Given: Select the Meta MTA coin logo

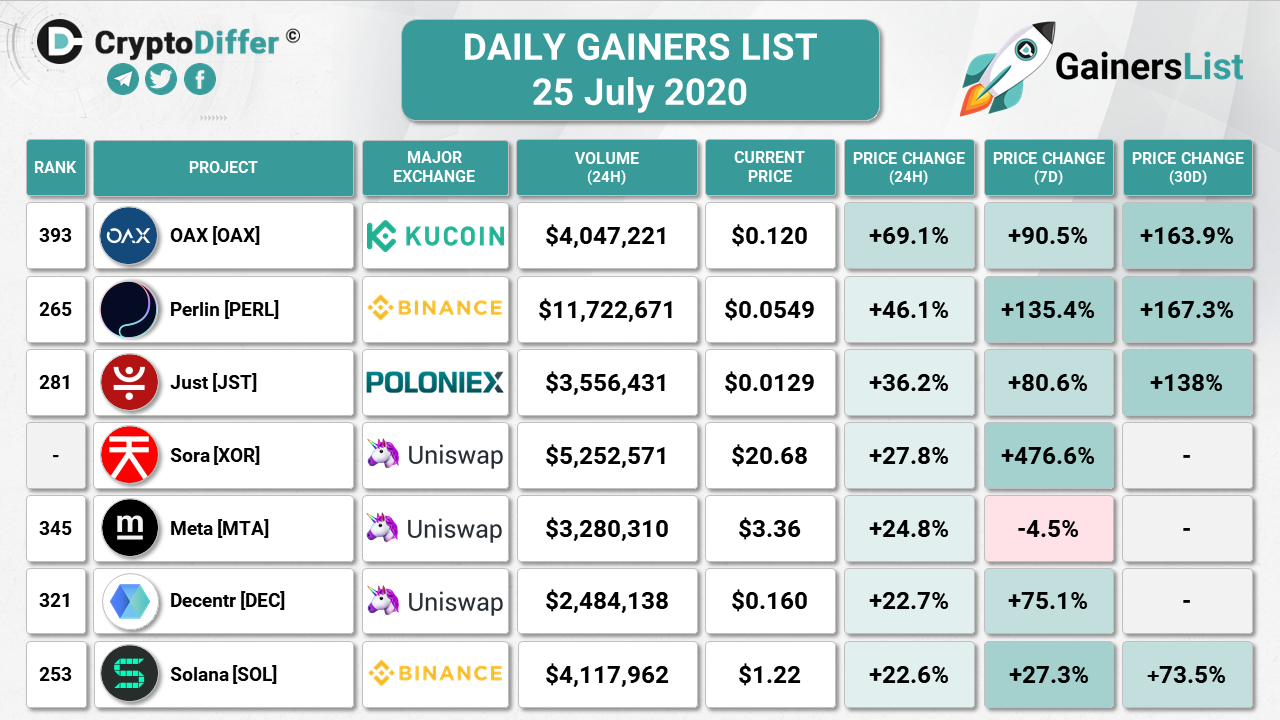Looking at the screenshot, I should point(129,528).
